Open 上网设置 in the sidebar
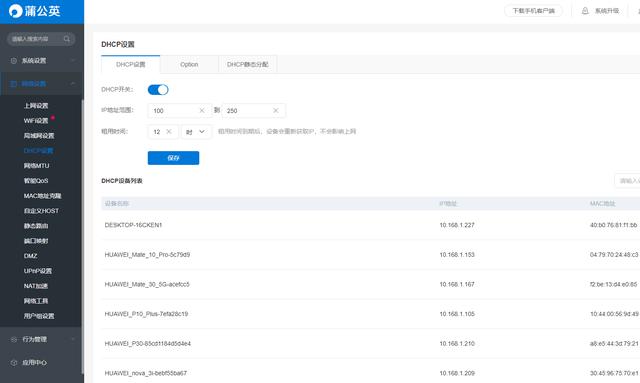 tap(36, 106)
